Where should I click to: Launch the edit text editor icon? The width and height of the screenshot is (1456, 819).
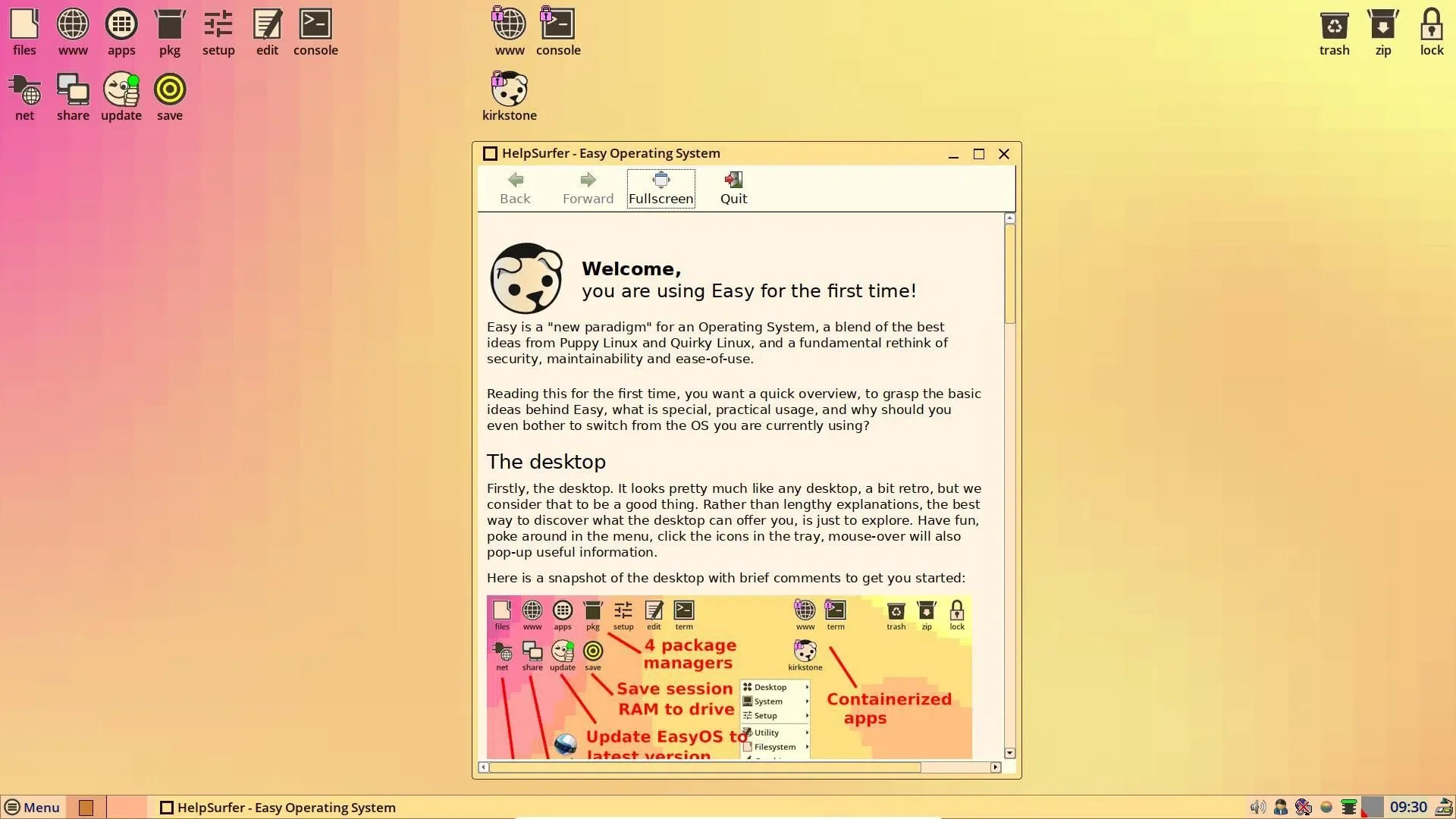pyautogui.click(x=267, y=32)
